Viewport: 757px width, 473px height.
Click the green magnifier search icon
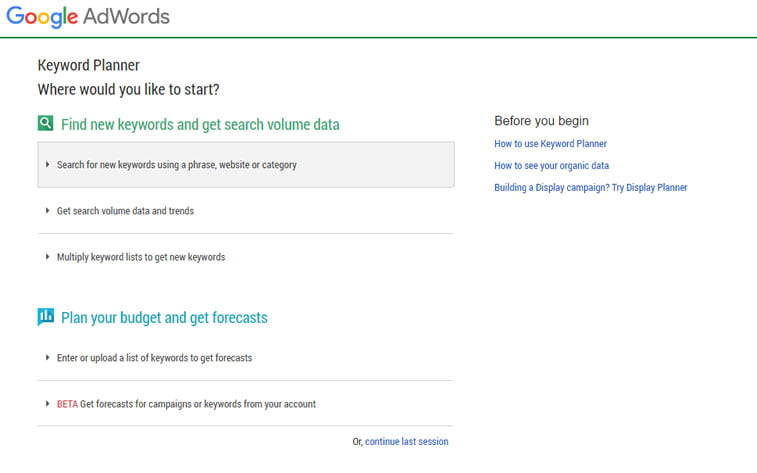[45, 123]
